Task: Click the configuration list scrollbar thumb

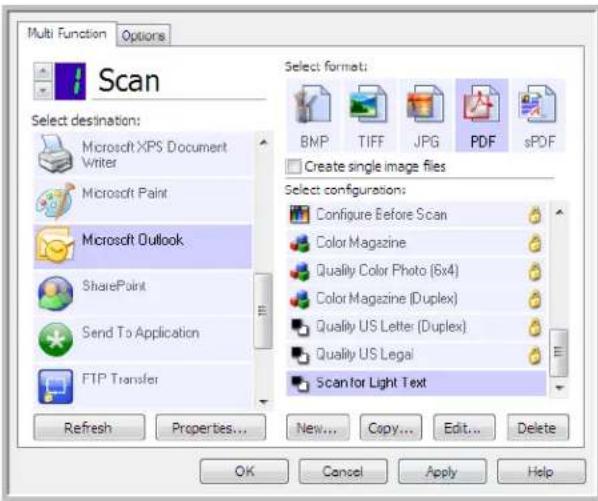Action: tap(559, 352)
